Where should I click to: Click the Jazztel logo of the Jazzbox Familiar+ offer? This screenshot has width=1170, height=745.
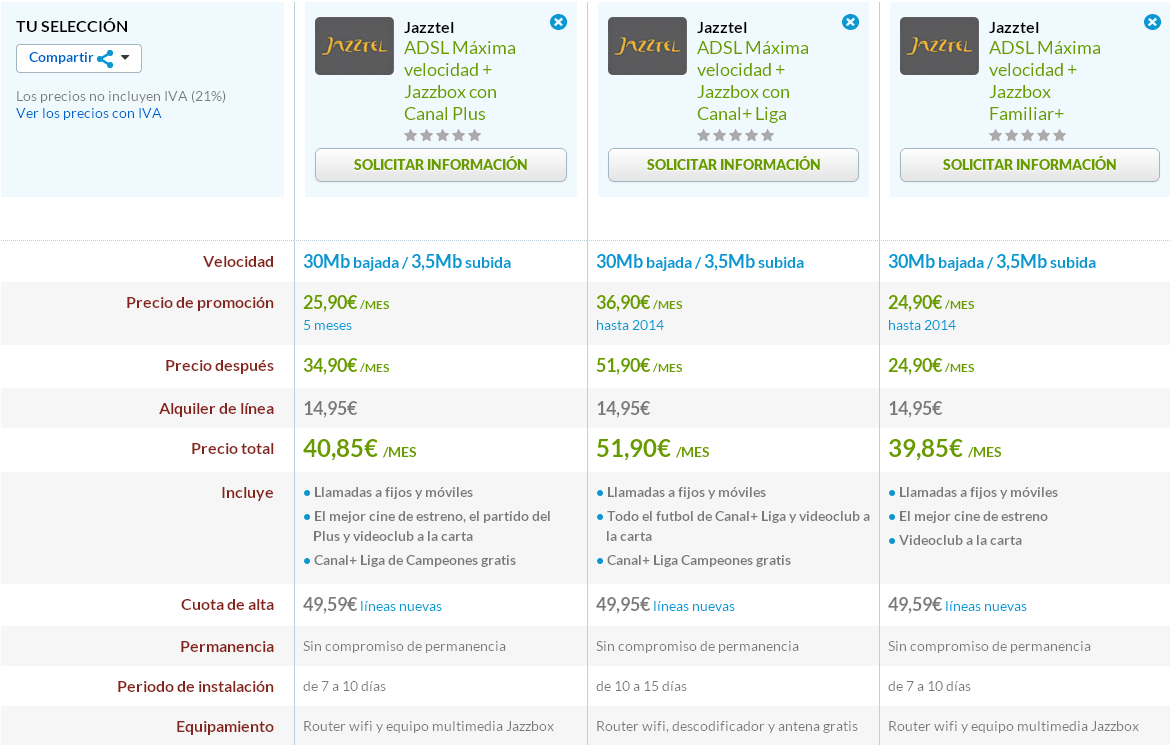pyautogui.click(x=939, y=46)
